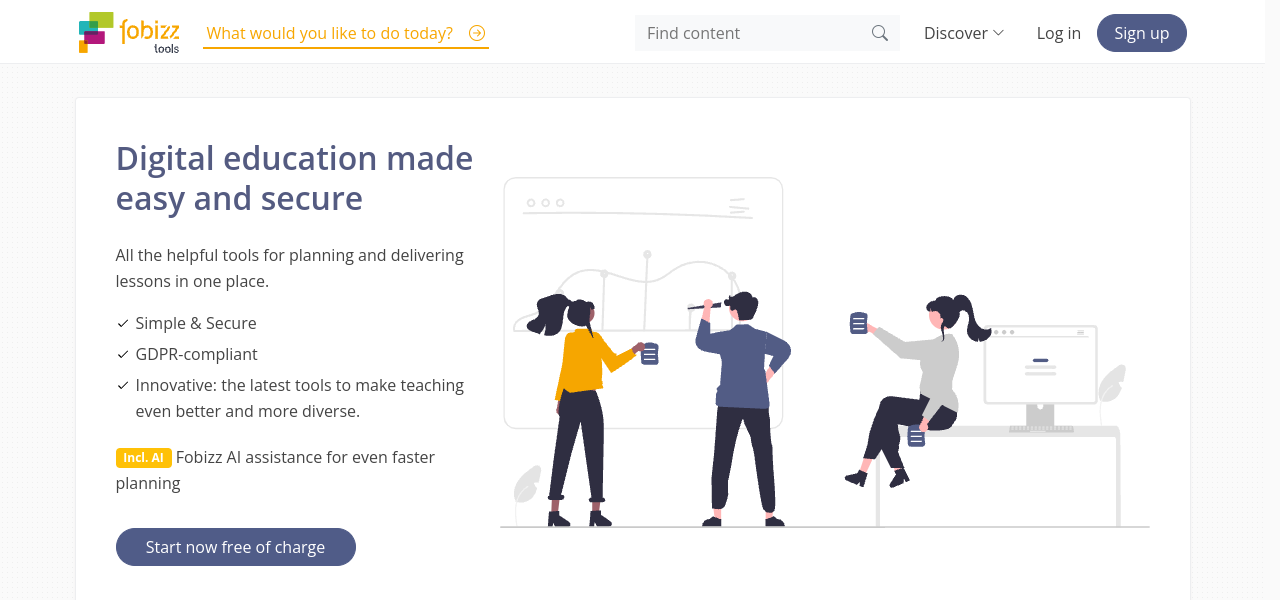This screenshot has width=1280, height=600.
Task: Click the fobizz tools wordmark text
Action: coord(150,34)
